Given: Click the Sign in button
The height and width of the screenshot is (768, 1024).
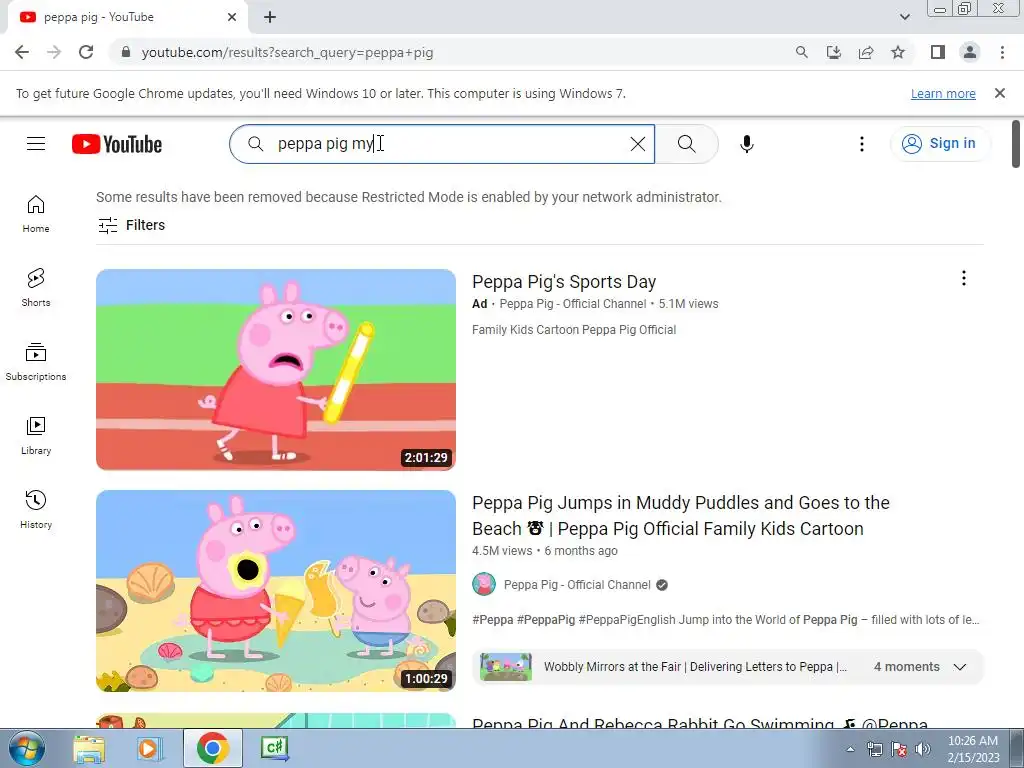Looking at the screenshot, I should [939, 144].
